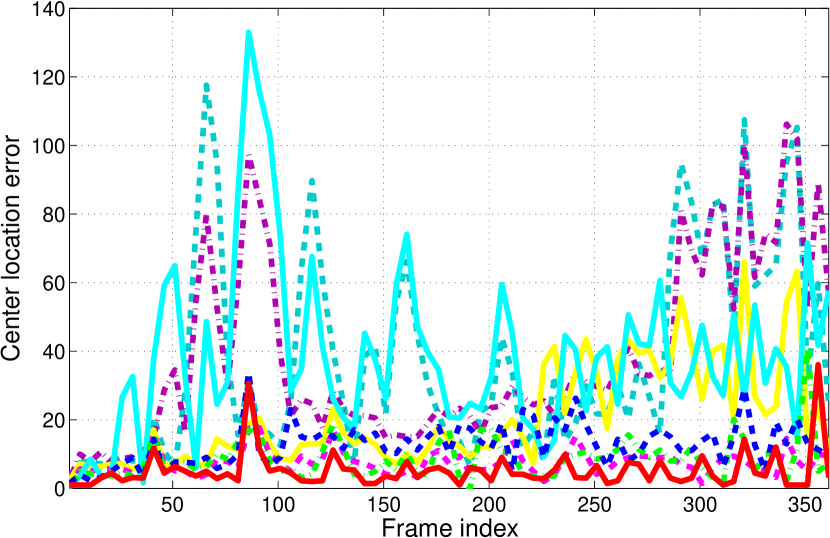Click the first small solid cyan peak at left

point(131,377)
